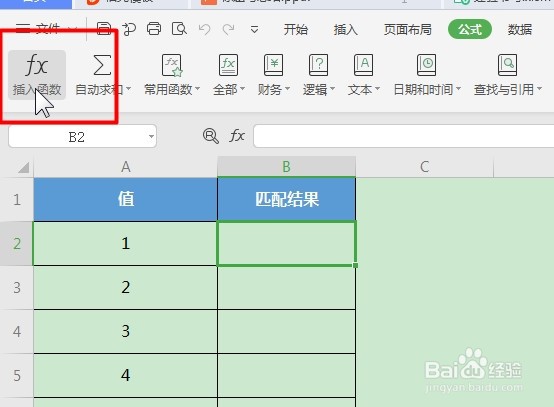Click the zoom magnifier beside formula bar
The height and width of the screenshot is (407, 554).
[211, 136]
